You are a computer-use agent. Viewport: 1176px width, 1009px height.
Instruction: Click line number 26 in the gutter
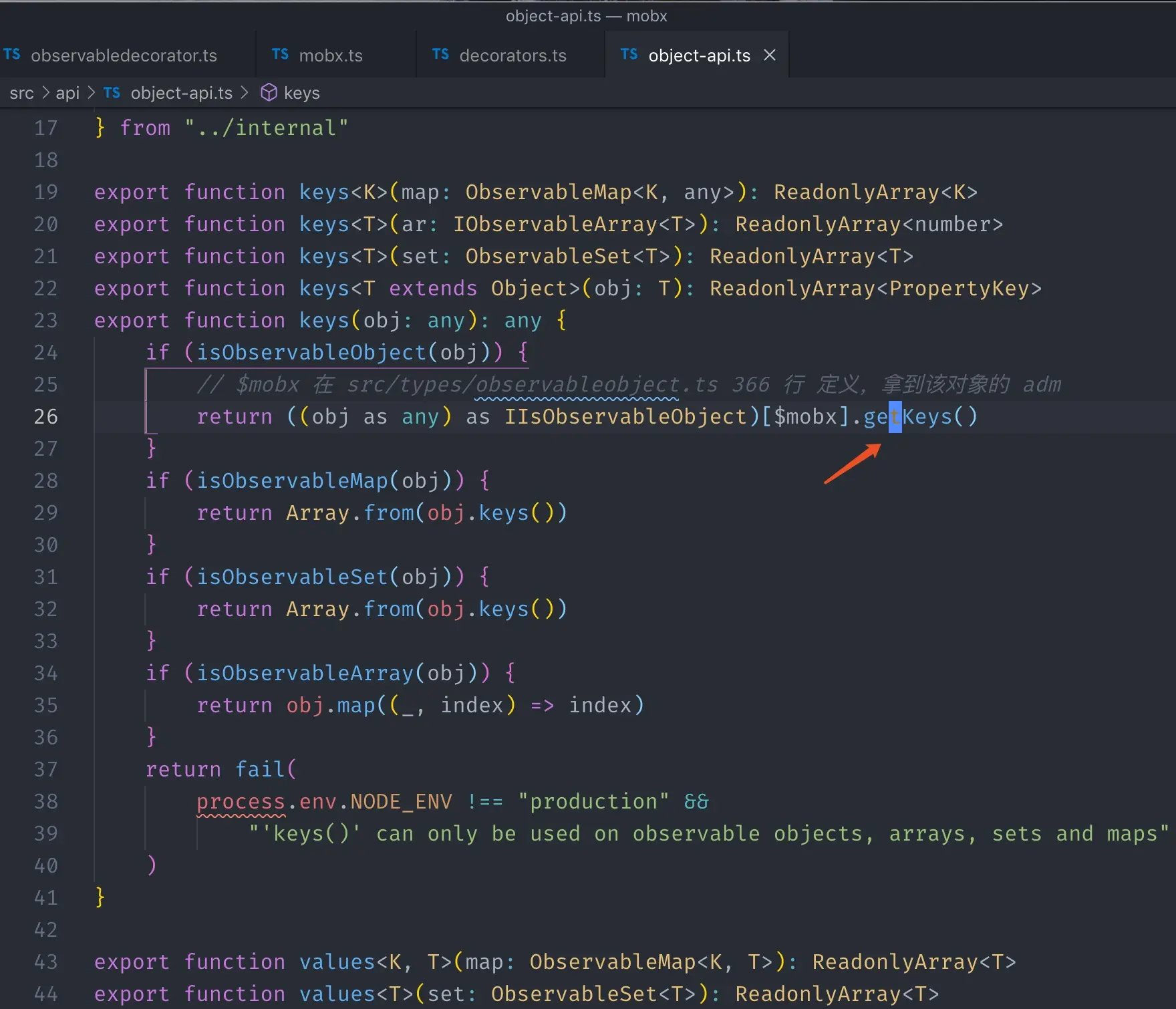point(45,416)
